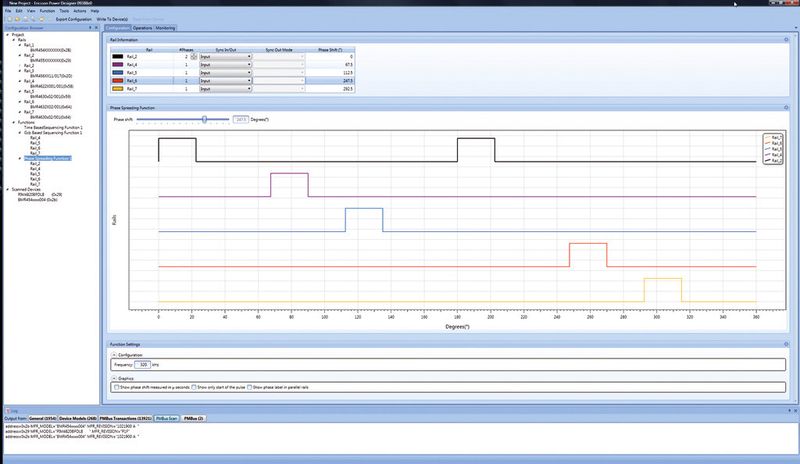Open the Edit menu

click(x=19, y=11)
